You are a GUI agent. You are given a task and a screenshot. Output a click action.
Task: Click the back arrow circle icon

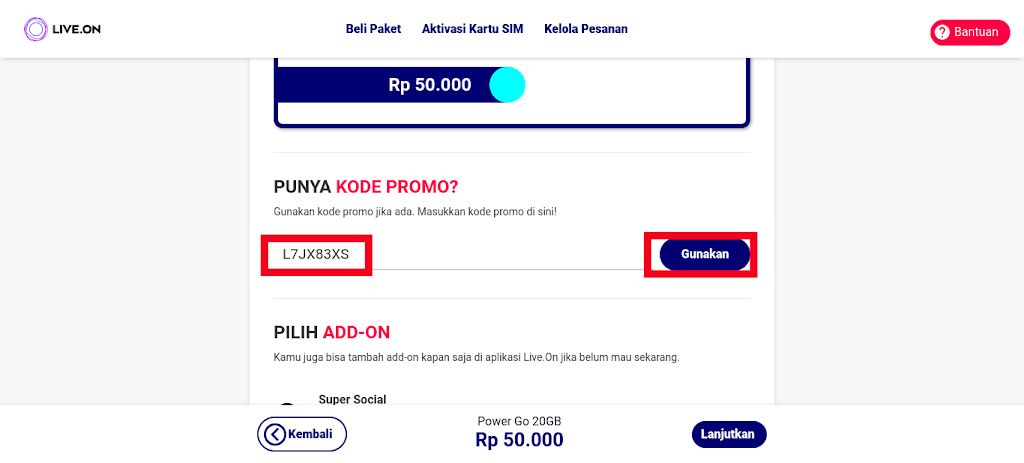click(x=273, y=434)
